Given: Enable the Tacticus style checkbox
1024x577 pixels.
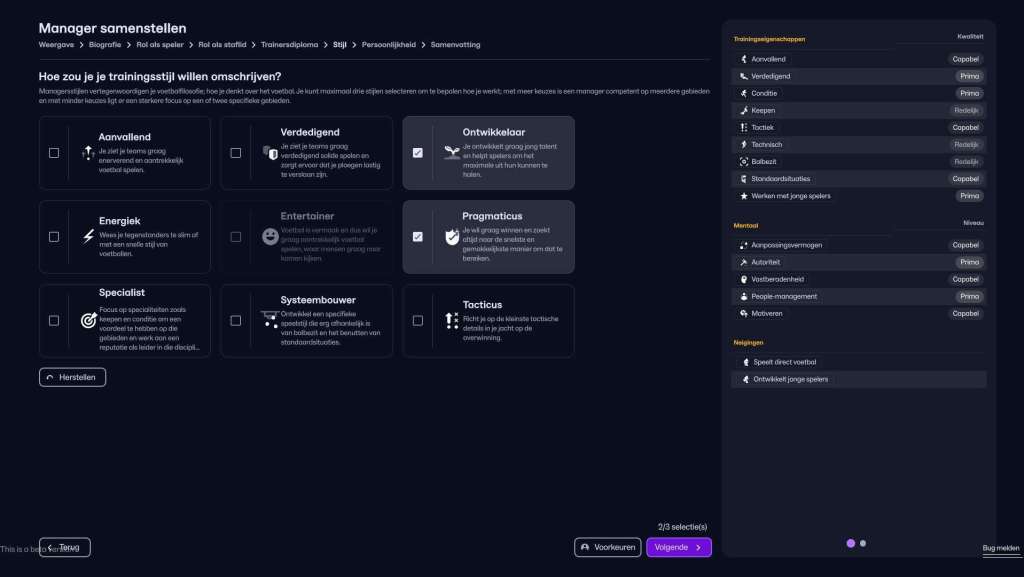Looking at the screenshot, I should (417, 321).
